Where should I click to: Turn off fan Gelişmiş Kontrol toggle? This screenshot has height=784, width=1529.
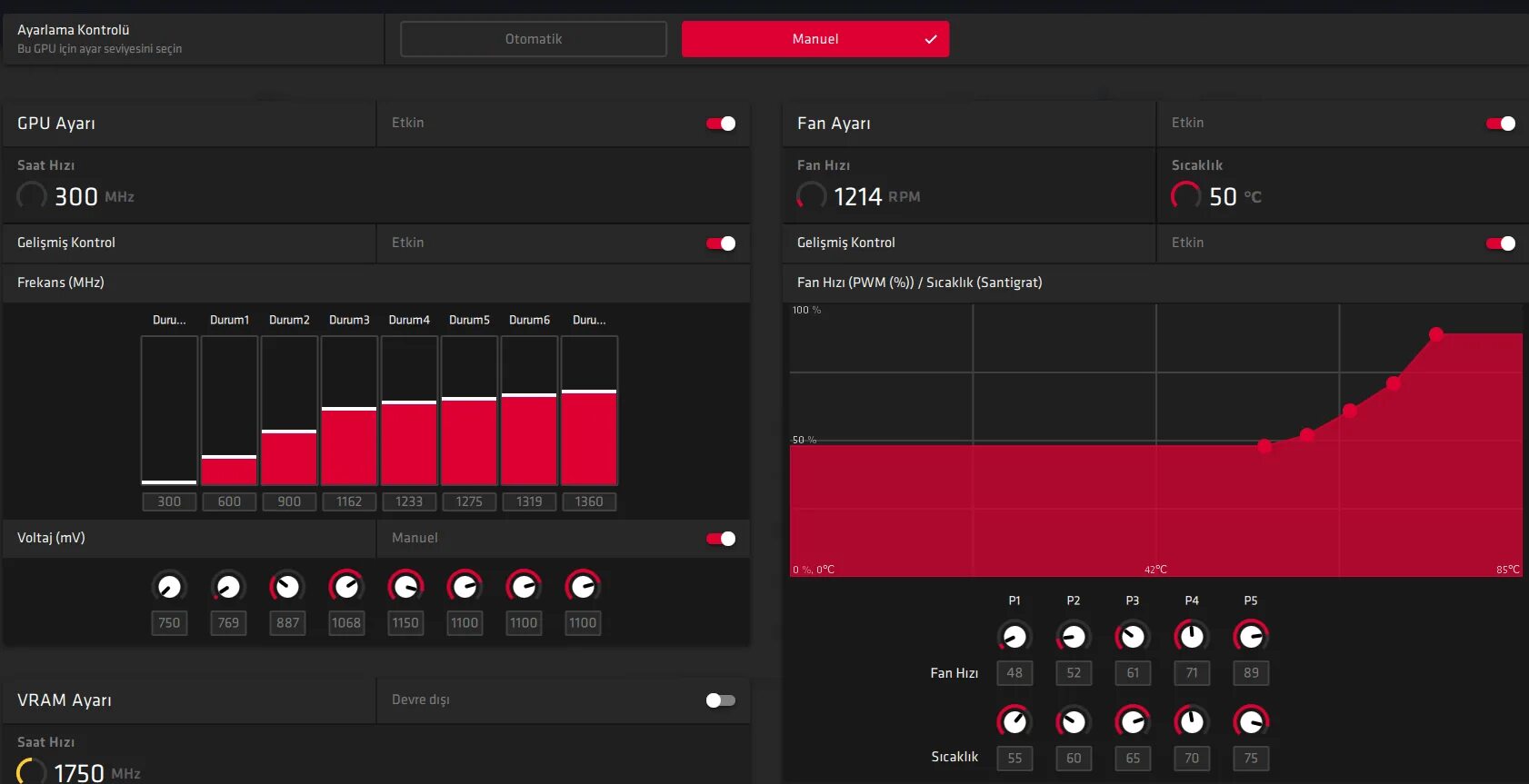[x=1501, y=243]
